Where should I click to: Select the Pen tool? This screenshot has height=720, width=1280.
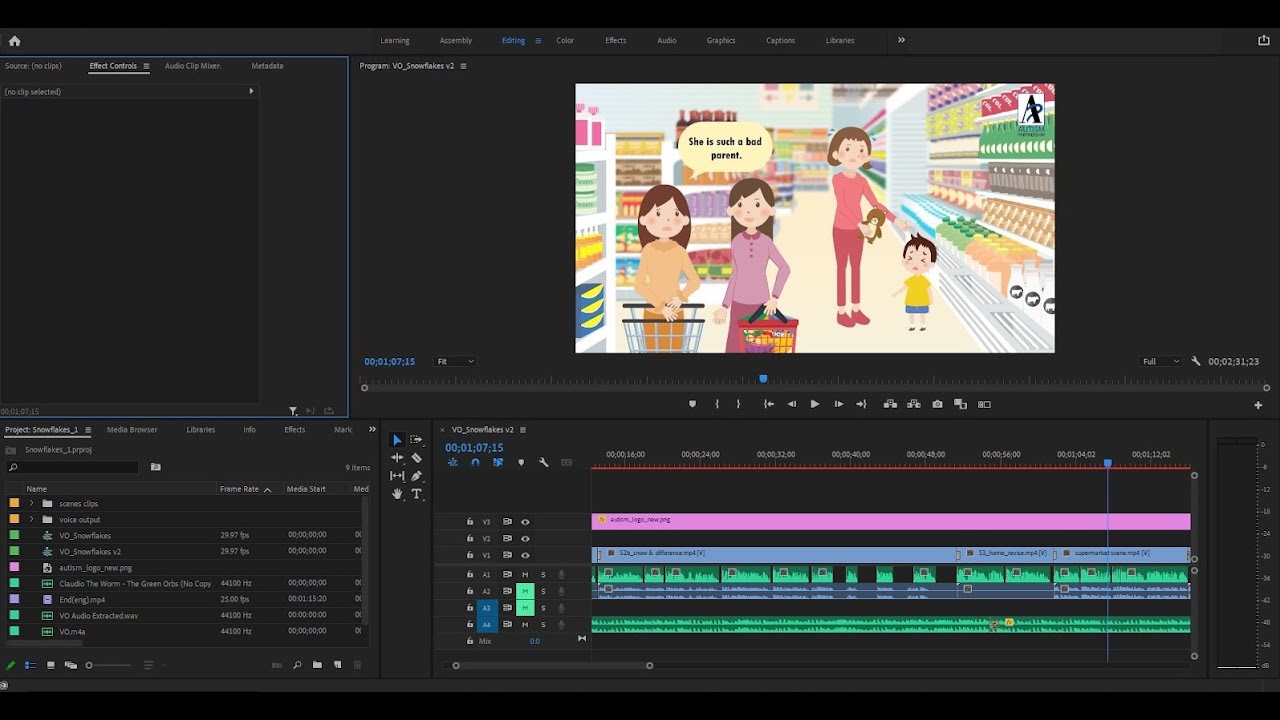coord(416,476)
